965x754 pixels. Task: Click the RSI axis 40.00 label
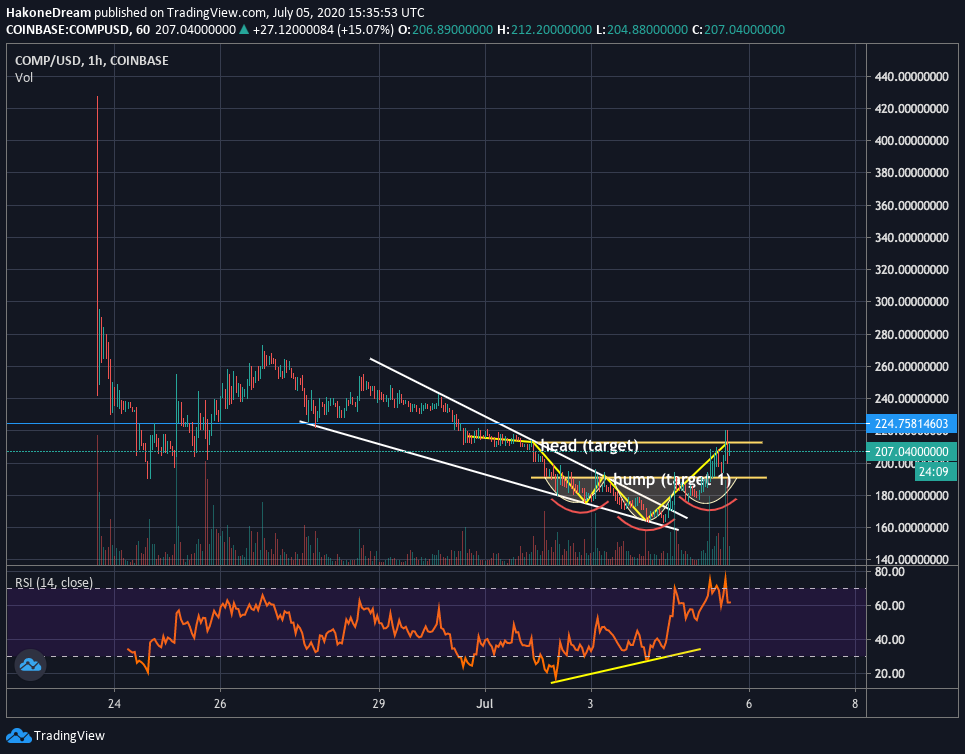[889, 640]
